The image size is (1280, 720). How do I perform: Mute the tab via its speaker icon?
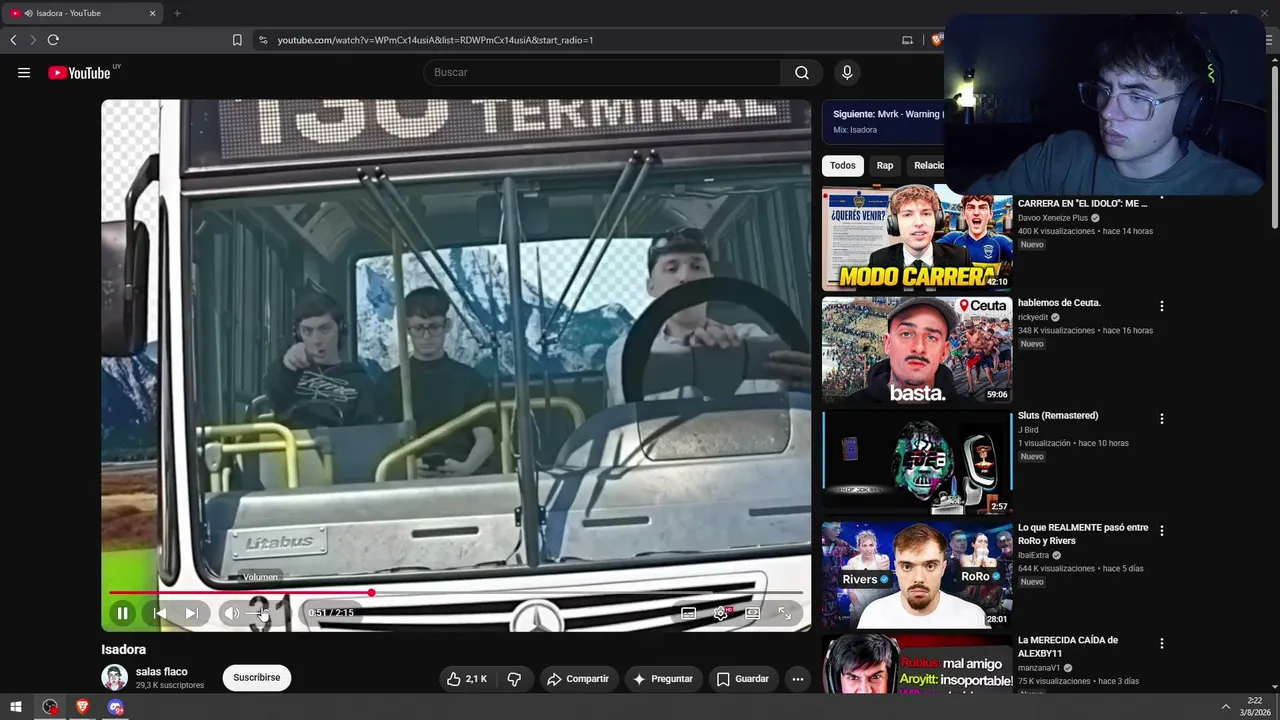(28, 13)
